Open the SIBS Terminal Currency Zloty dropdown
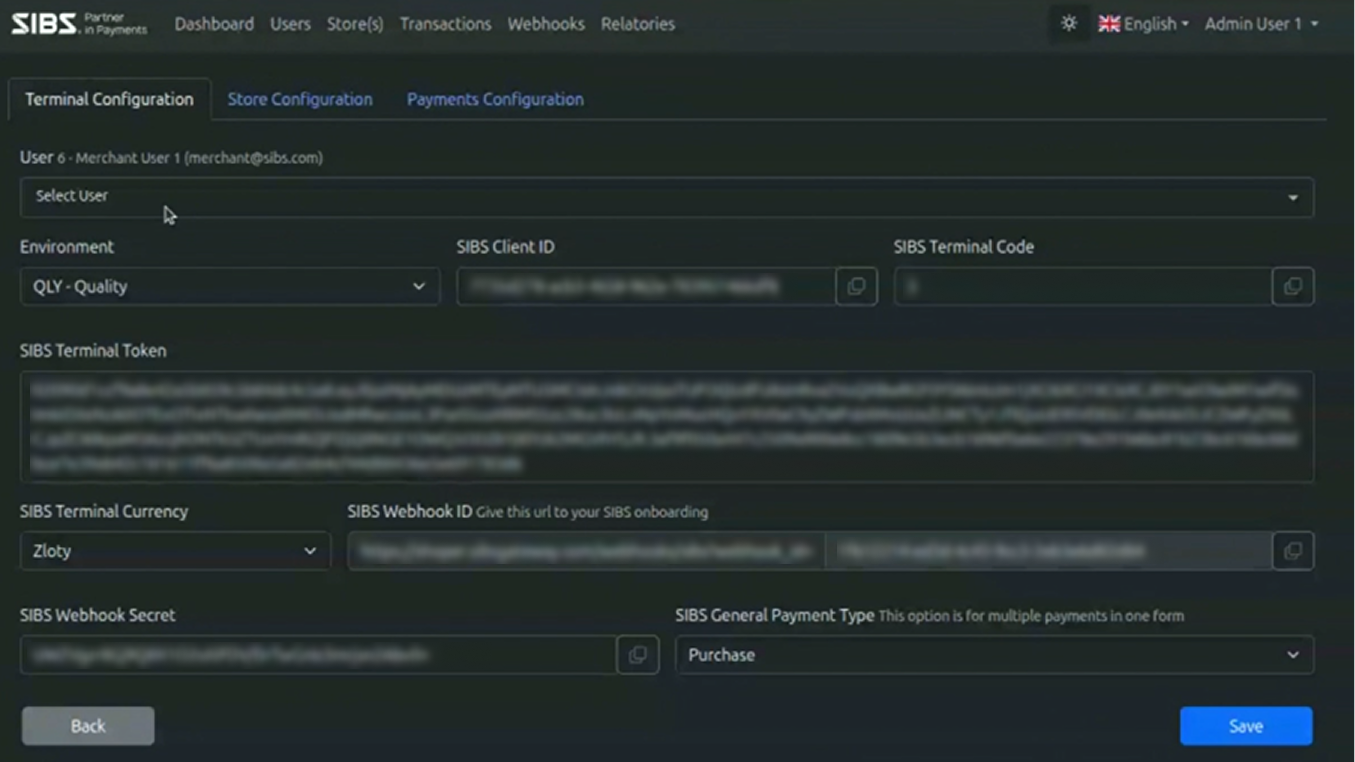This screenshot has width=1355, height=762. tap(175, 551)
